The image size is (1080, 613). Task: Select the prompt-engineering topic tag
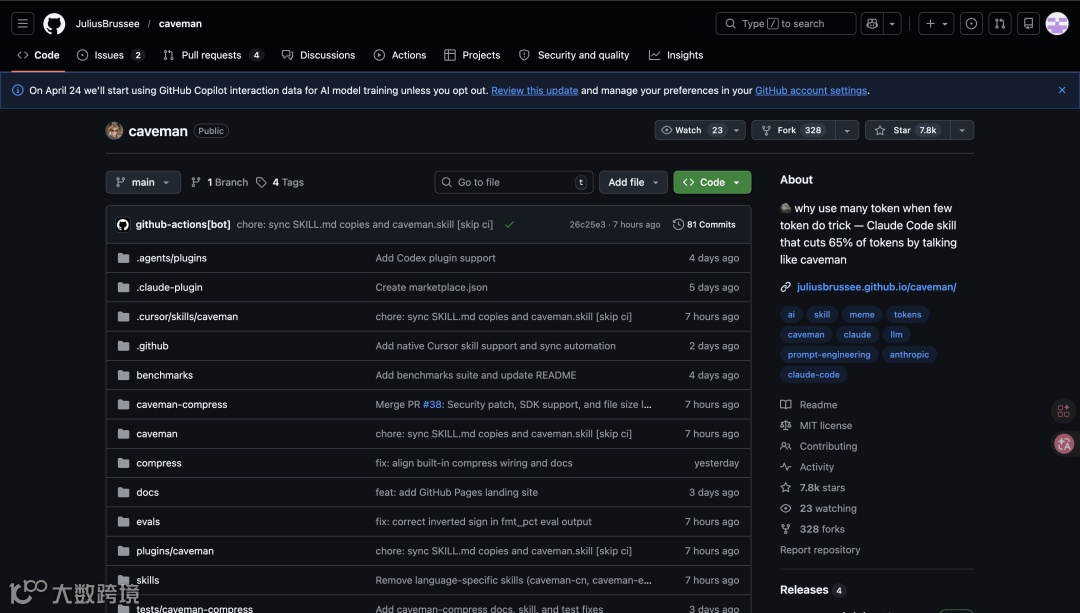pos(829,354)
